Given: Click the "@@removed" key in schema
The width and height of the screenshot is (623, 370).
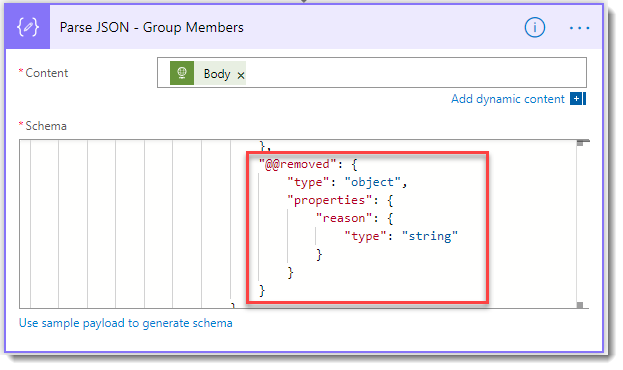Looking at the screenshot, I should point(298,164).
